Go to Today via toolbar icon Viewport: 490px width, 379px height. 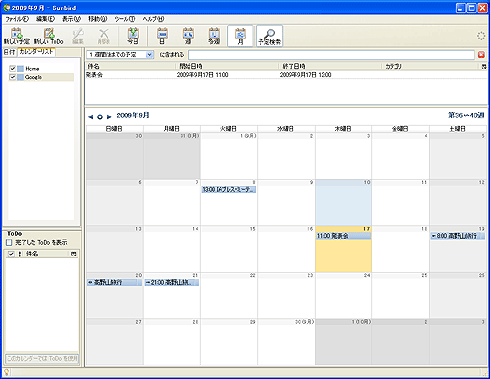pos(133,33)
